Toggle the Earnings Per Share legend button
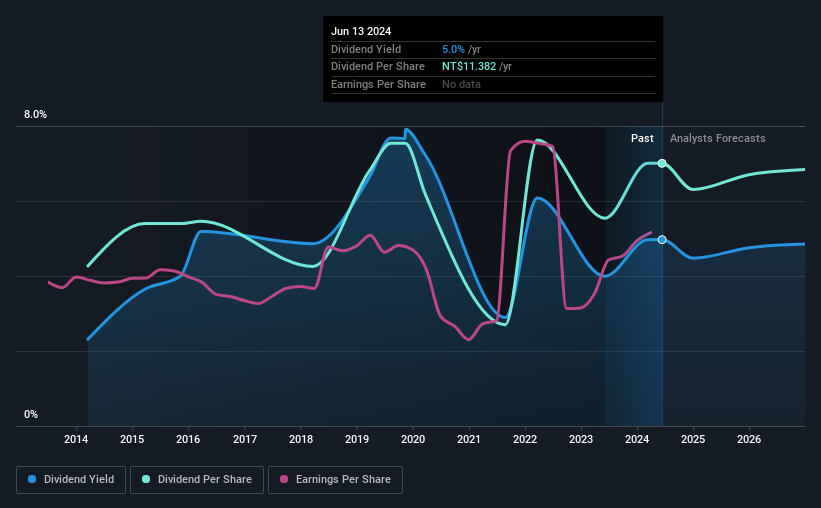This screenshot has height=508, width=821. pyautogui.click(x=335, y=480)
